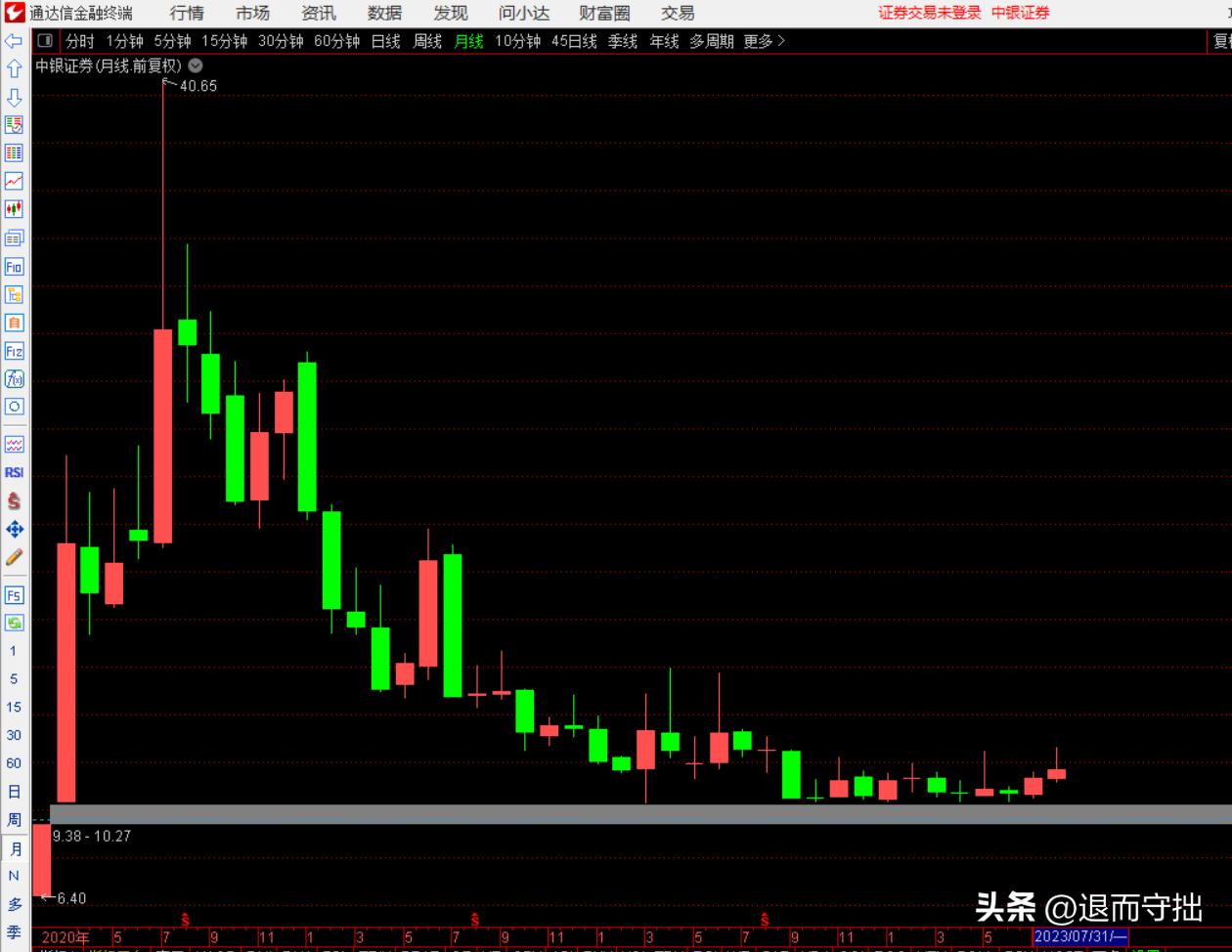The width and height of the screenshot is (1232, 952).
Task: Click the green refresh icon in sidebar
Action: [x=14, y=623]
